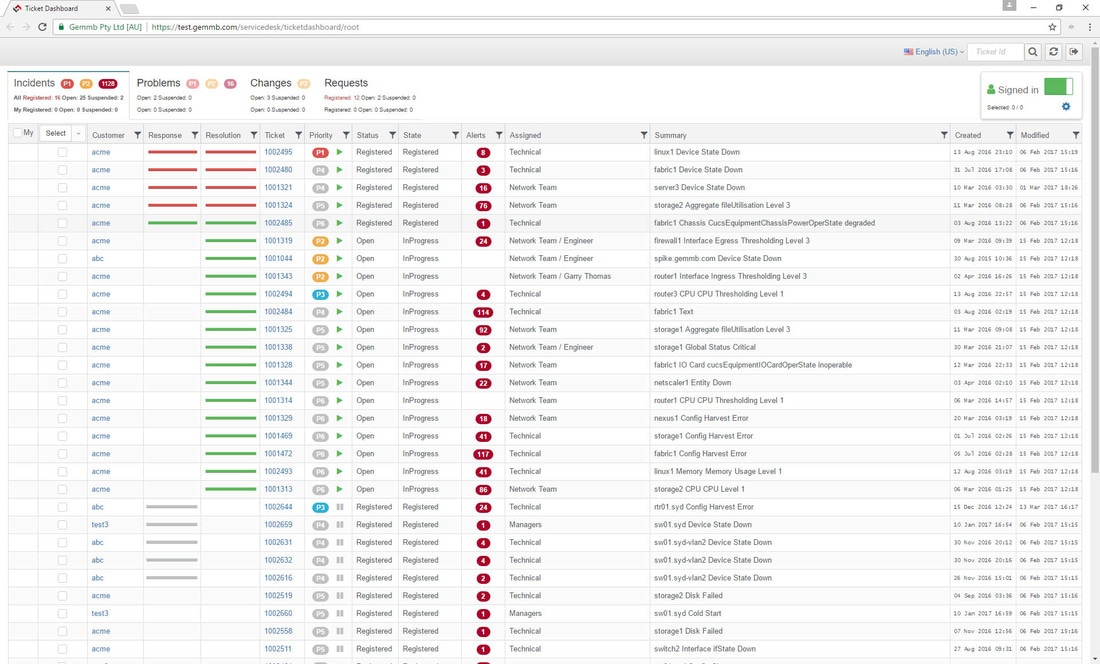Open the Incidents tab
This screenshot has width=1100, height=664.
(68, 95)
